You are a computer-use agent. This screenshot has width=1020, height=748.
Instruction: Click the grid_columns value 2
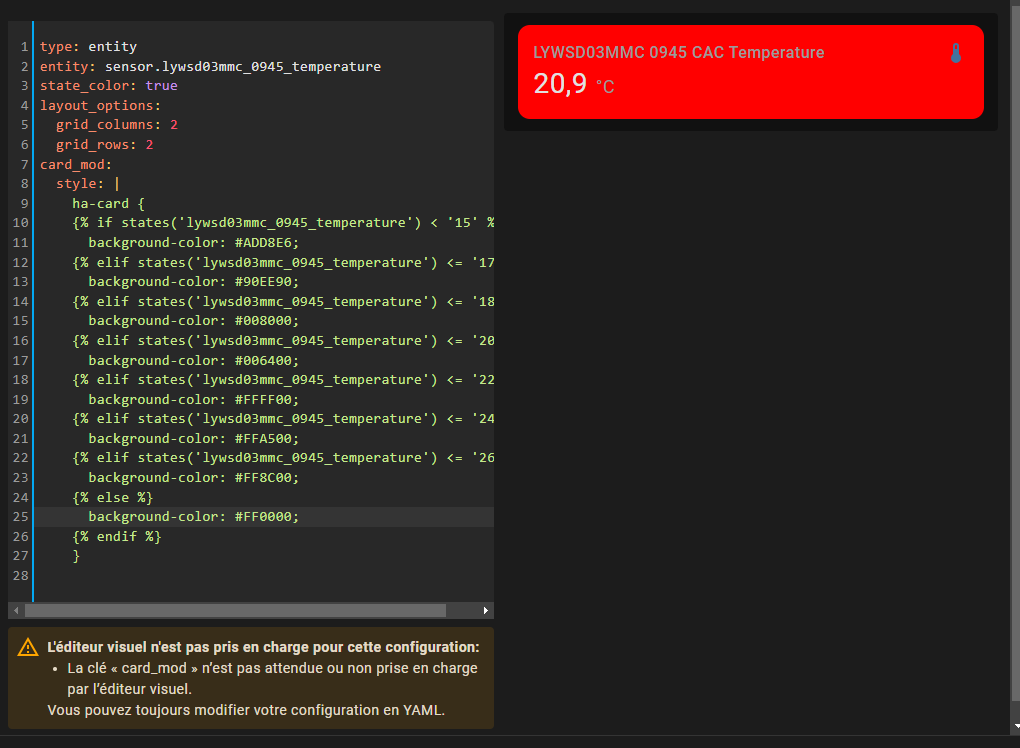(x=173, y=126)
